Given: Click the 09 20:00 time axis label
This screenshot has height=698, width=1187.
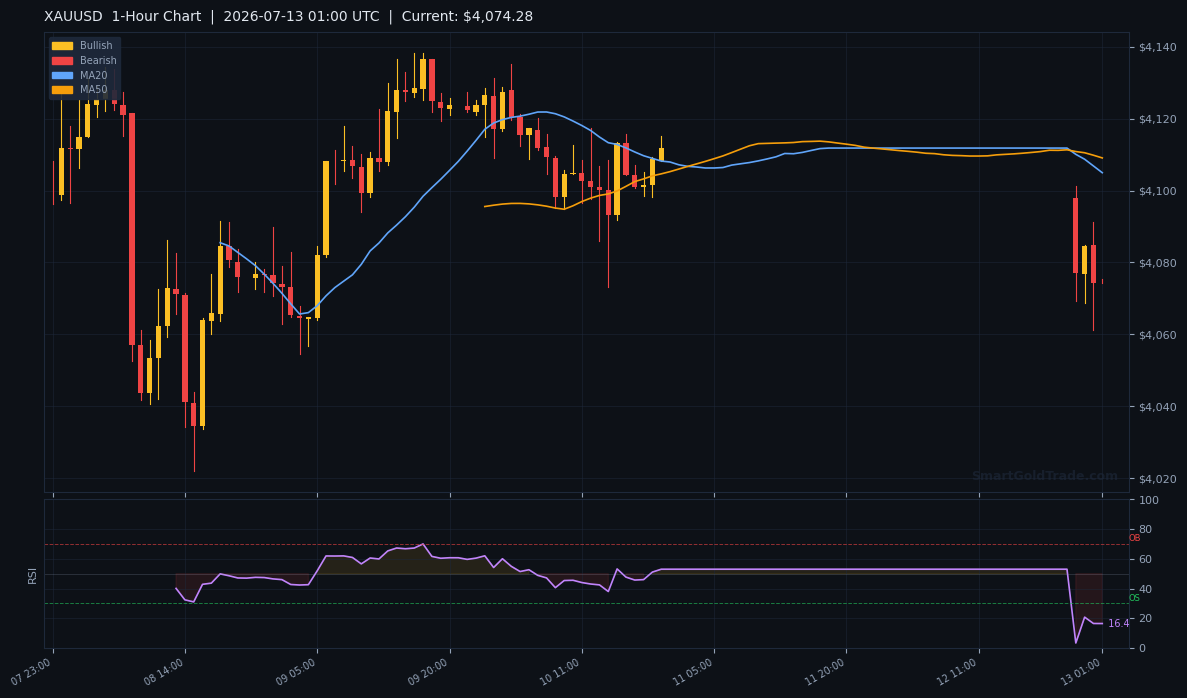Looking at the screenshot, I should tap(428, 672).
